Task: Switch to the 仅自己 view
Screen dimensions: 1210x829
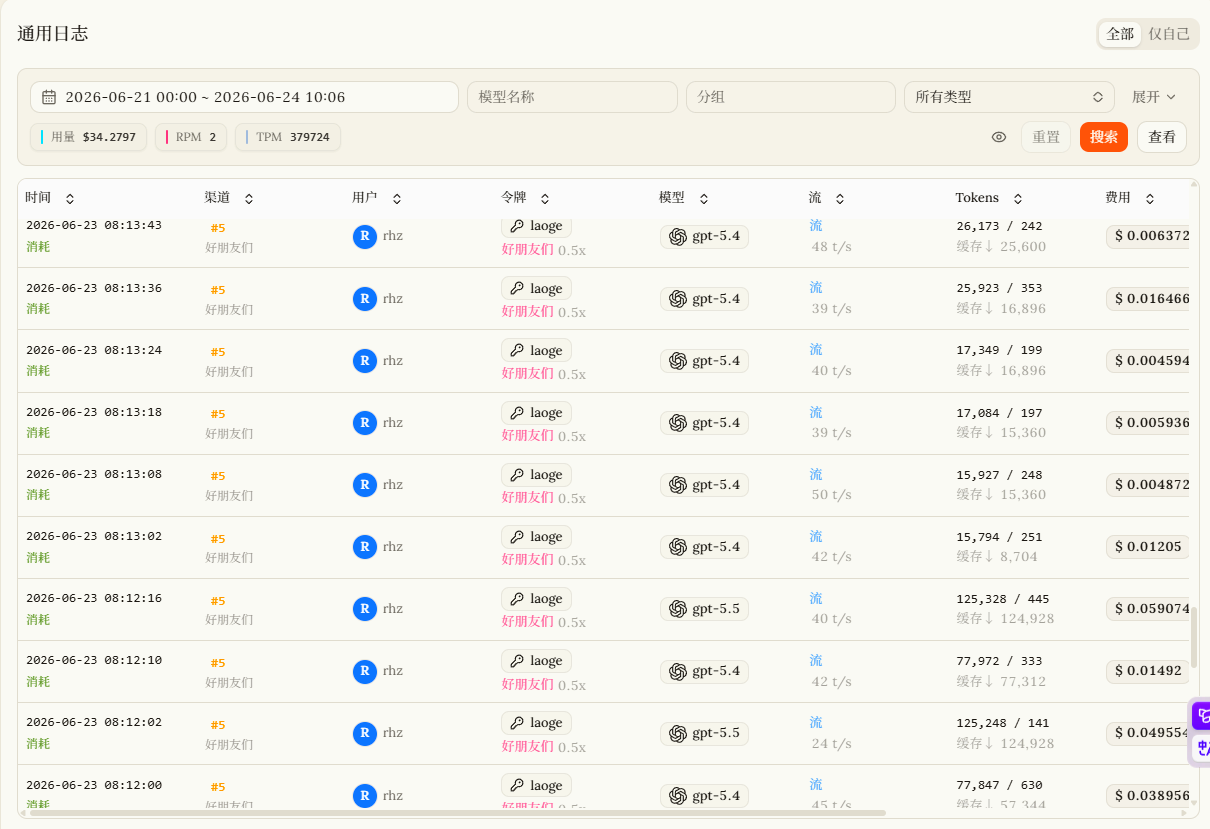Action: tap(1169, 34)
